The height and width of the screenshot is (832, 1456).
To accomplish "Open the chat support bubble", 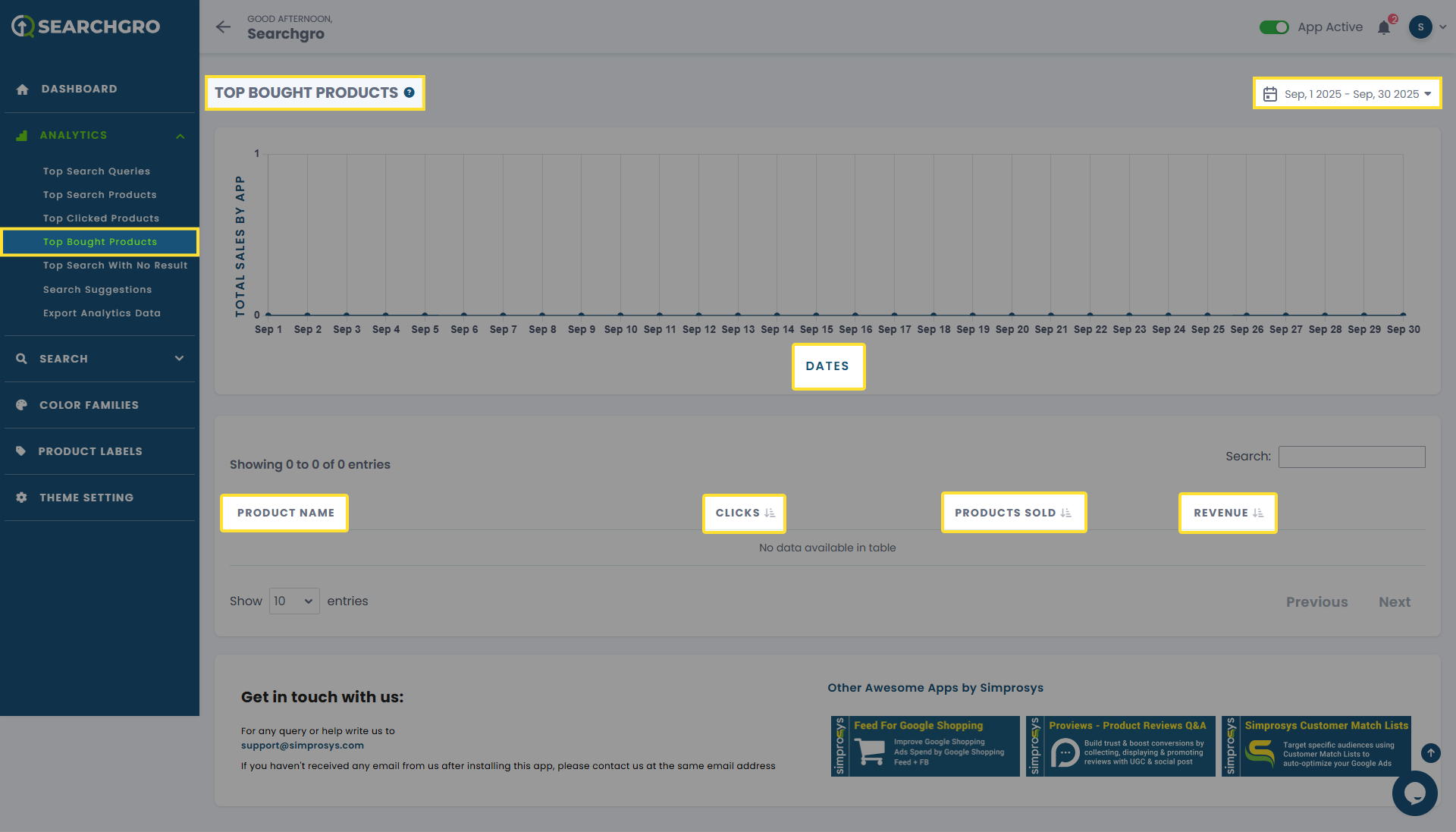I will [1414, 793].
